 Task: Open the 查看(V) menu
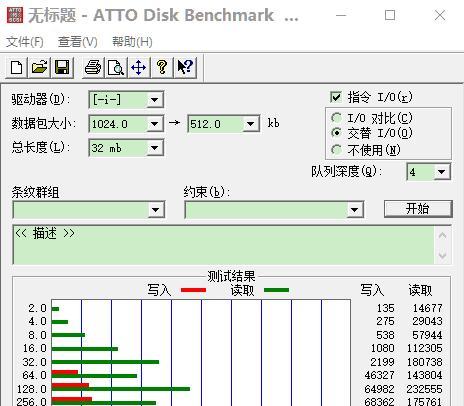[78, 42]
